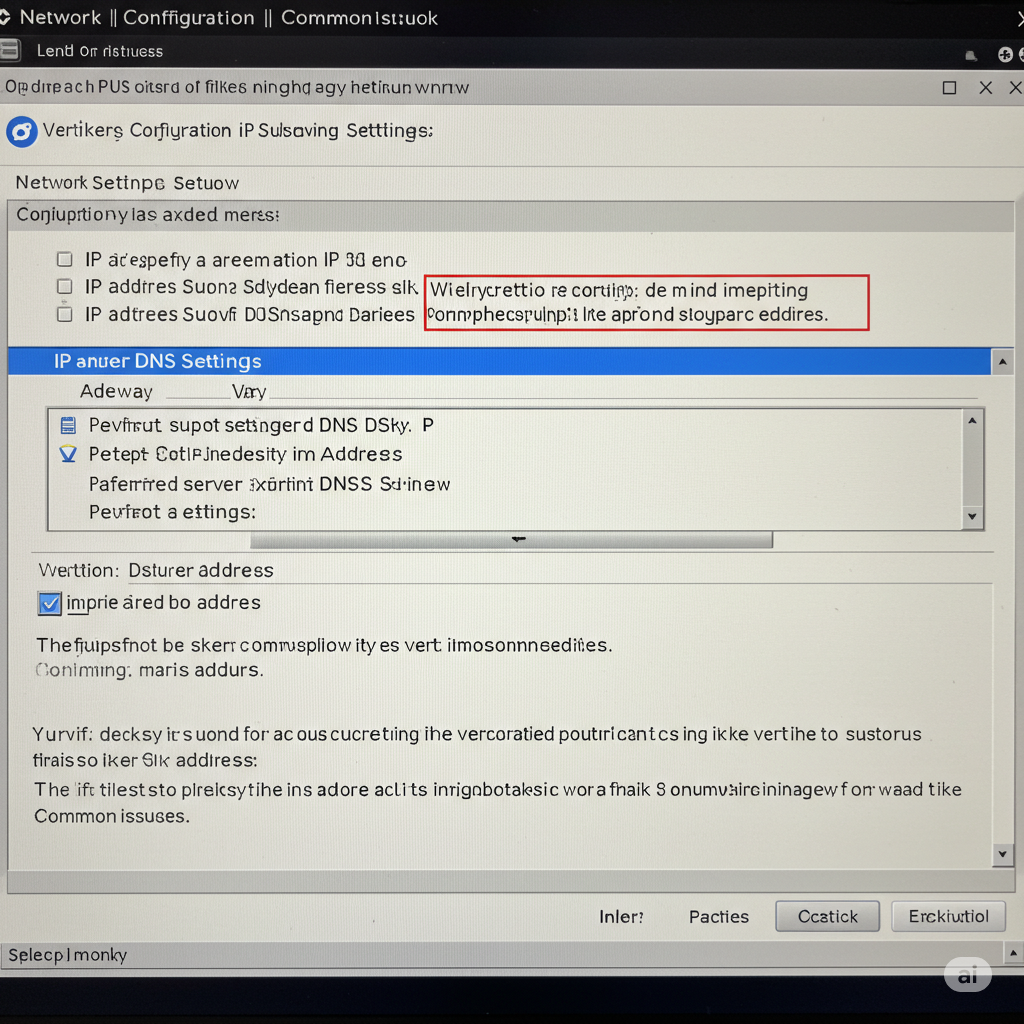Select 'Pevfrrut supot setıngerd DNS' list row
This screenshot has width=1024, height=1024.
[x=505, y=425]
